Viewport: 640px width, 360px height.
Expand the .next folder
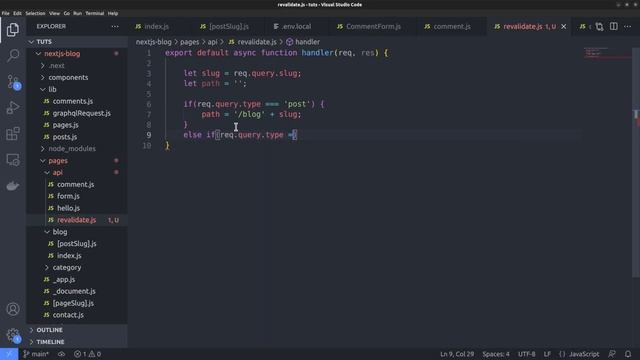click(x=77, y=65)
